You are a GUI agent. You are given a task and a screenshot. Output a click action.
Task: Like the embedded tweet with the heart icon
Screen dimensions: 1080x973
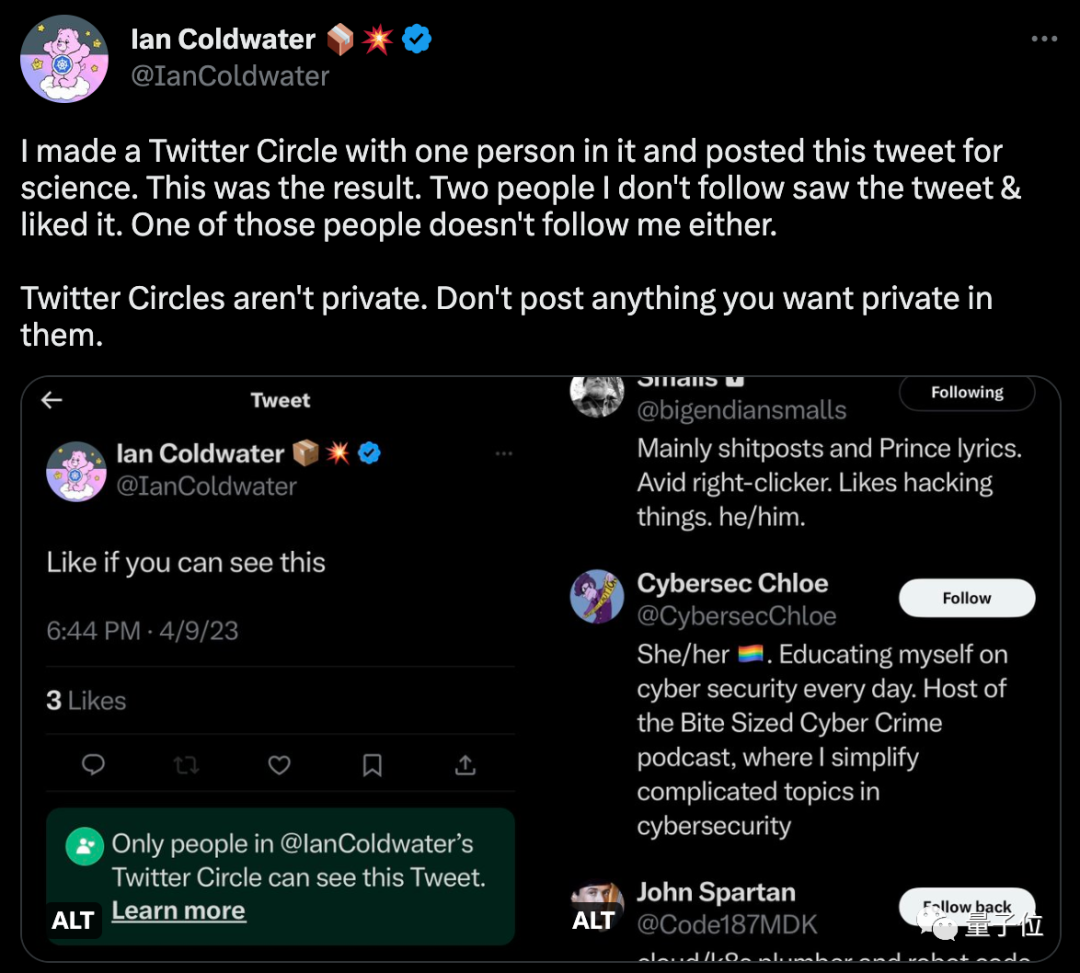click(x=279, y=765)
